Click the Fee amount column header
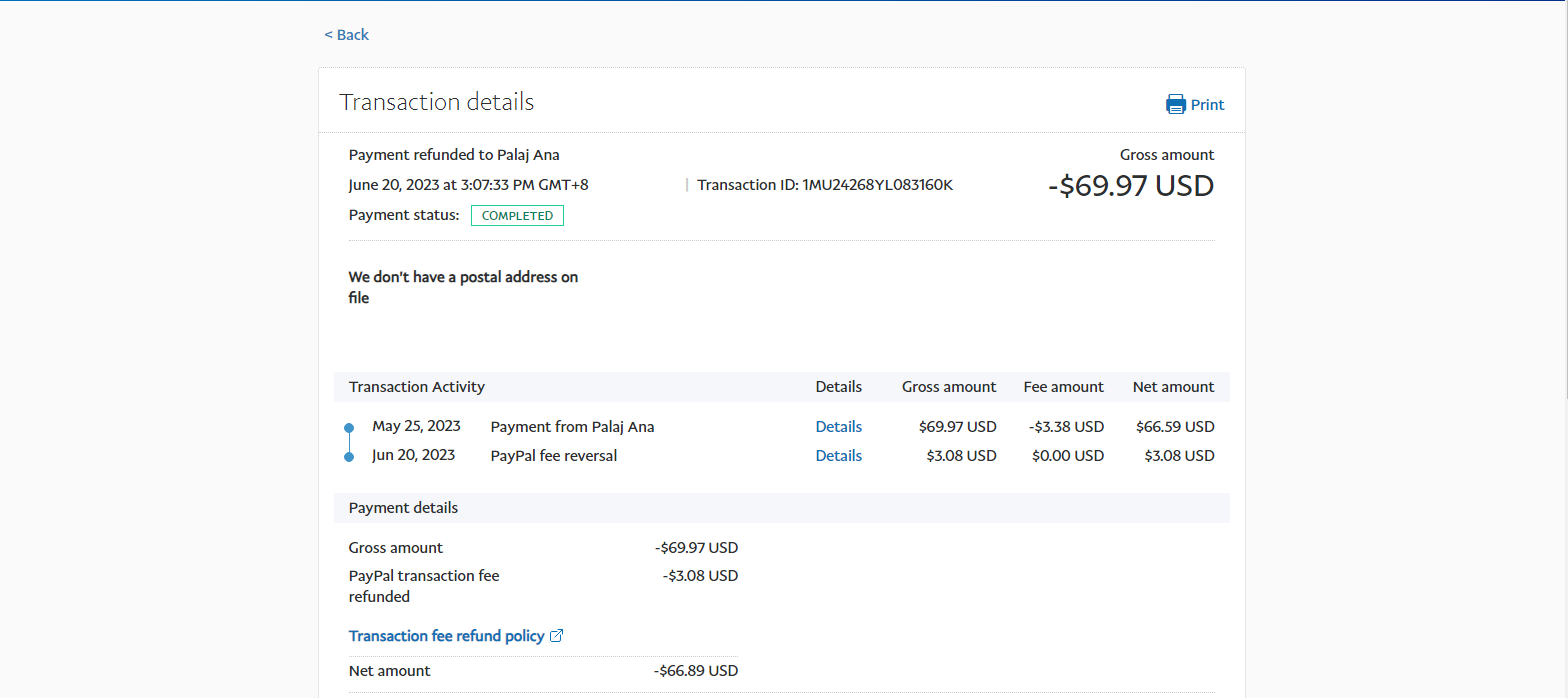Screen dimensions: 1568x698 coord(1063,387)
